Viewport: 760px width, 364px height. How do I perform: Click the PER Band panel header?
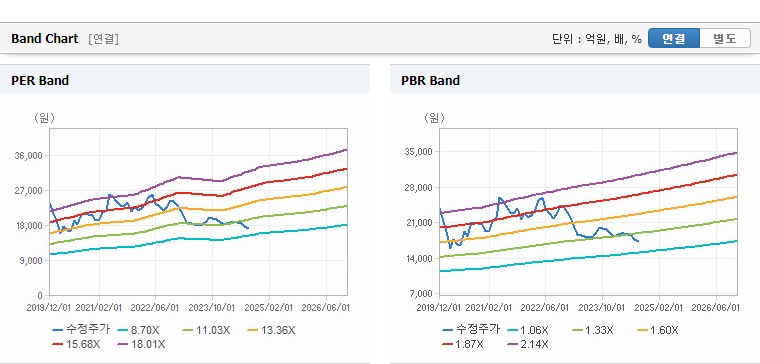coord(185,80)
